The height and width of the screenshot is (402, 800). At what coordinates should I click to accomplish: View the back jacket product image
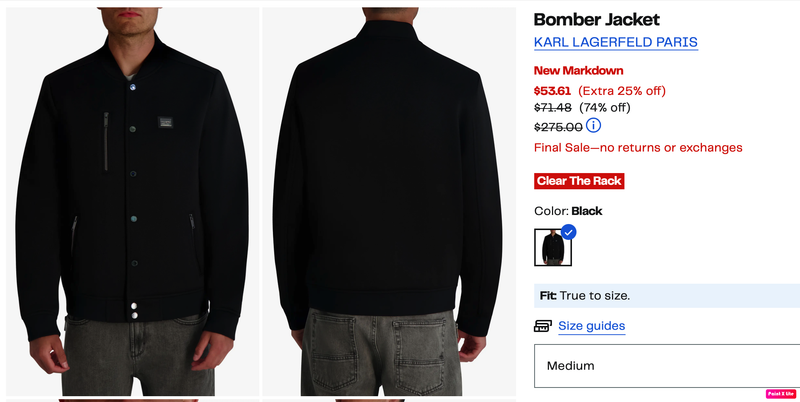pyautogui.click(x=389, y=202)
